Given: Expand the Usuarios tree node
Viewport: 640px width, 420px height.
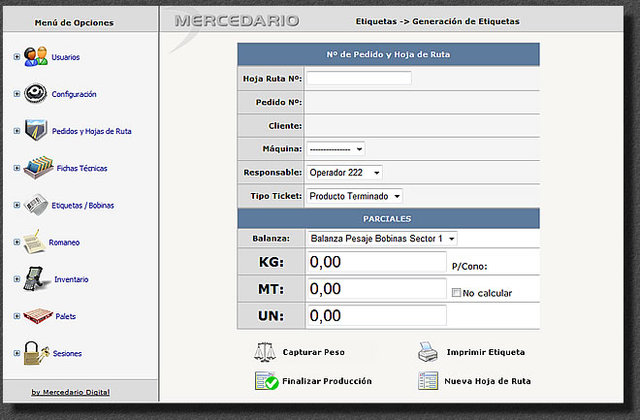Looking at the screenshot, I should [17, 57].
